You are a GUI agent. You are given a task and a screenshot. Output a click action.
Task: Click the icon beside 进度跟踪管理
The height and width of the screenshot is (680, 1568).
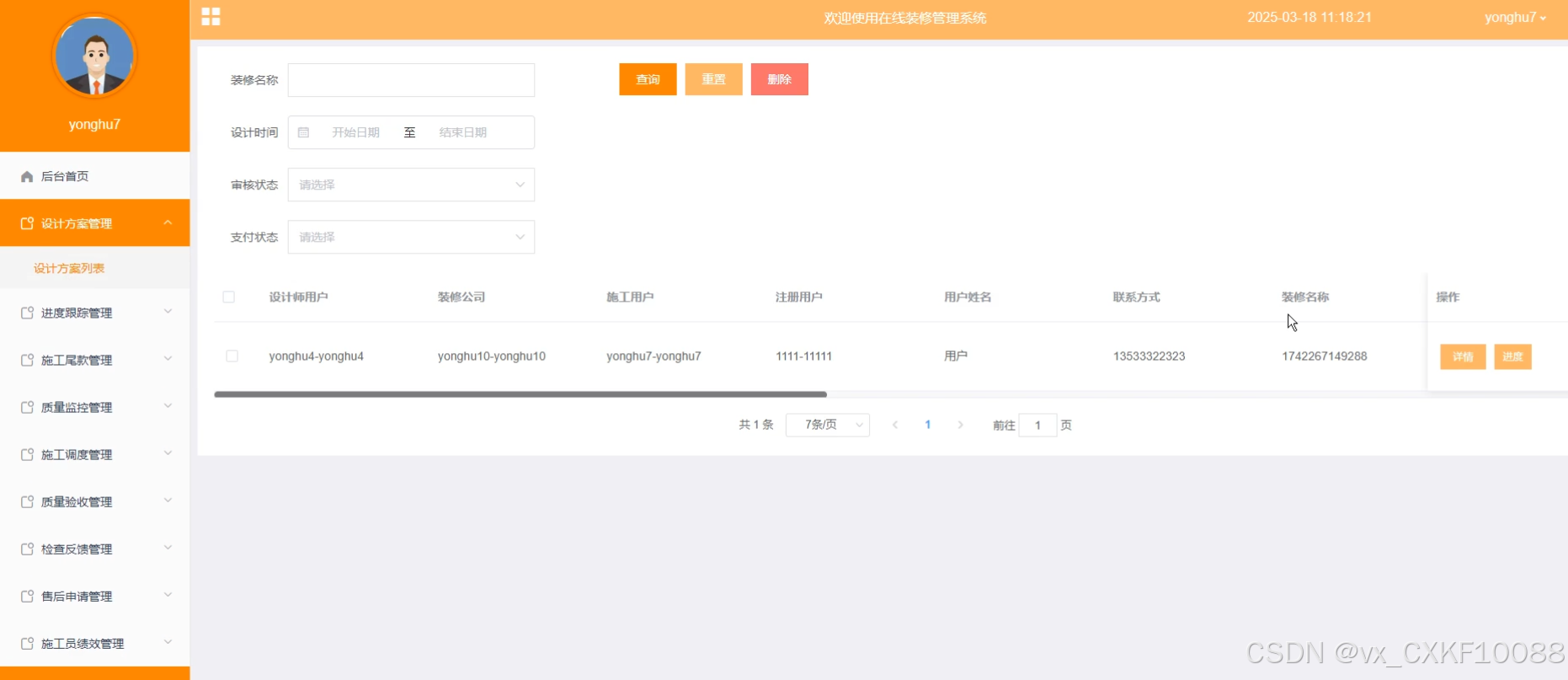click(x=27, y=313)
